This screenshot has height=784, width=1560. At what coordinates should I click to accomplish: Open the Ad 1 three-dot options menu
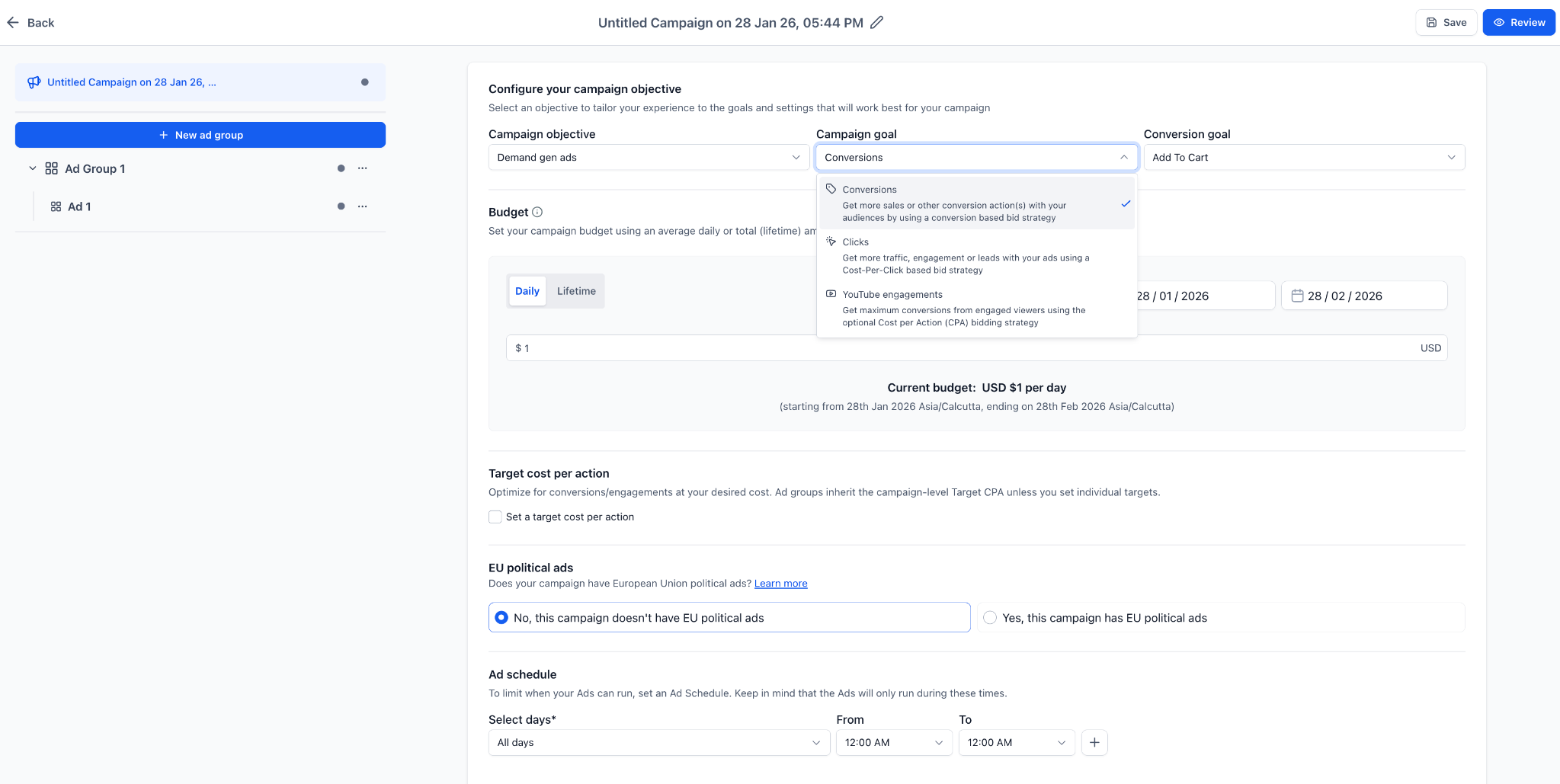coord(363,206)
